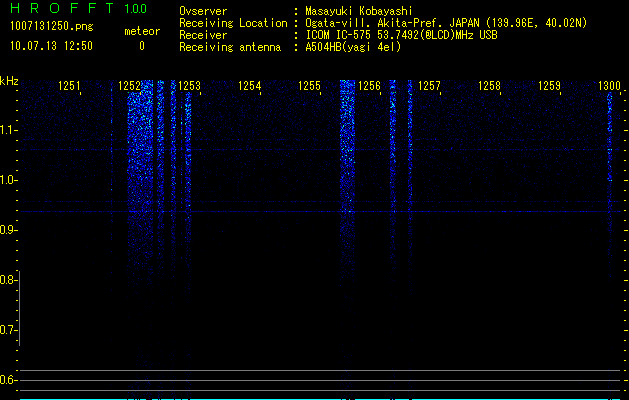This screenshot has height=400, width=629.
Task: Click the 1251 time marker
Action: 69,86
